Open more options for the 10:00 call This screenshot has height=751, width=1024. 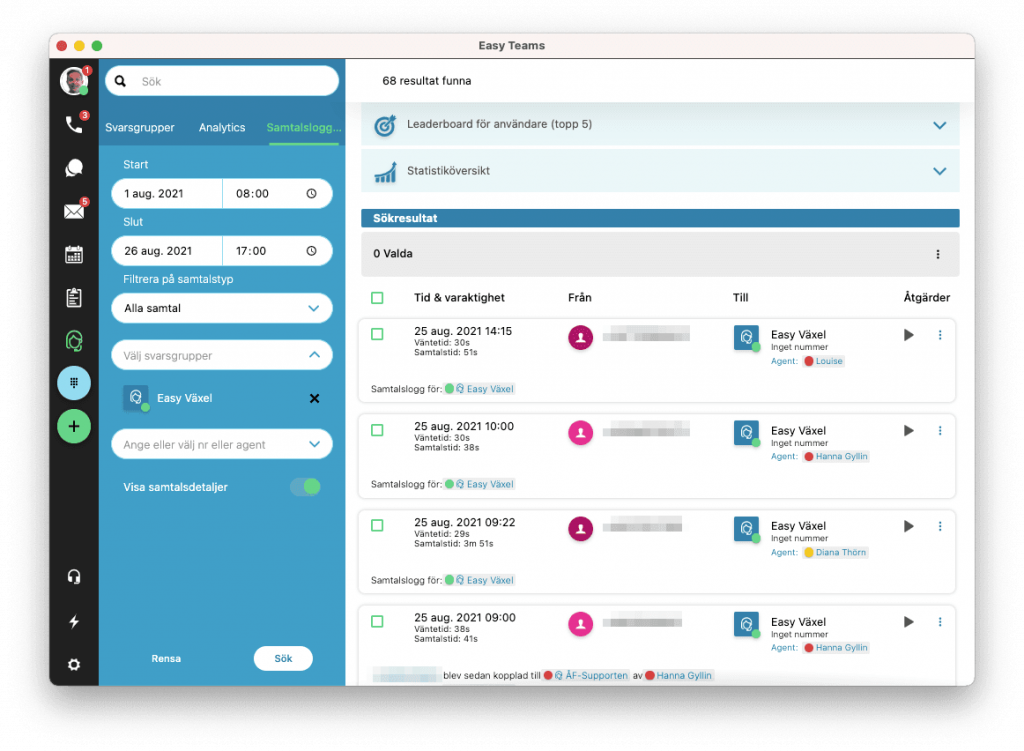(x=940, y=431)
